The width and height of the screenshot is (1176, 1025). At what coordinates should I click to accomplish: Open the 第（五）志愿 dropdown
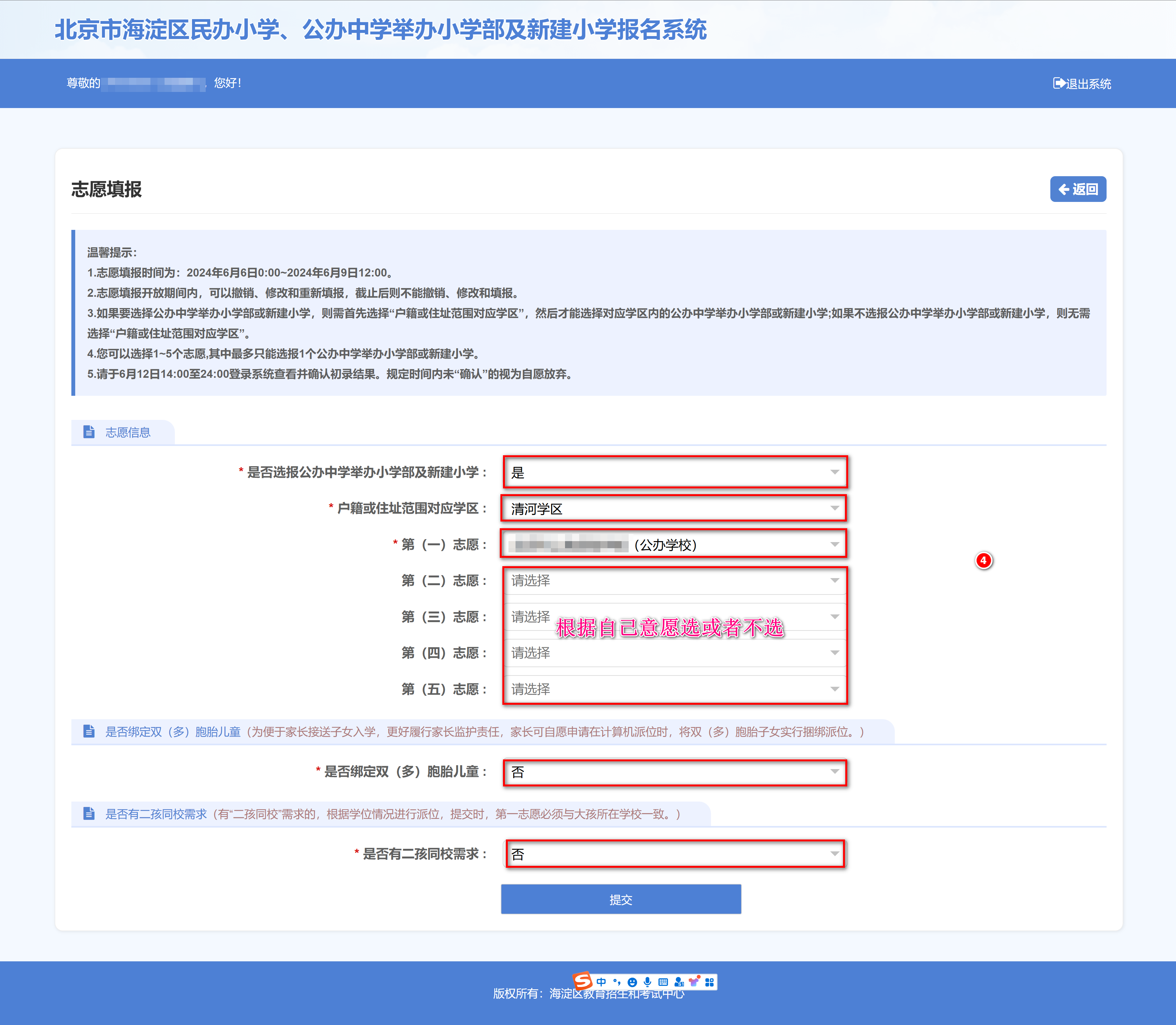675,689
